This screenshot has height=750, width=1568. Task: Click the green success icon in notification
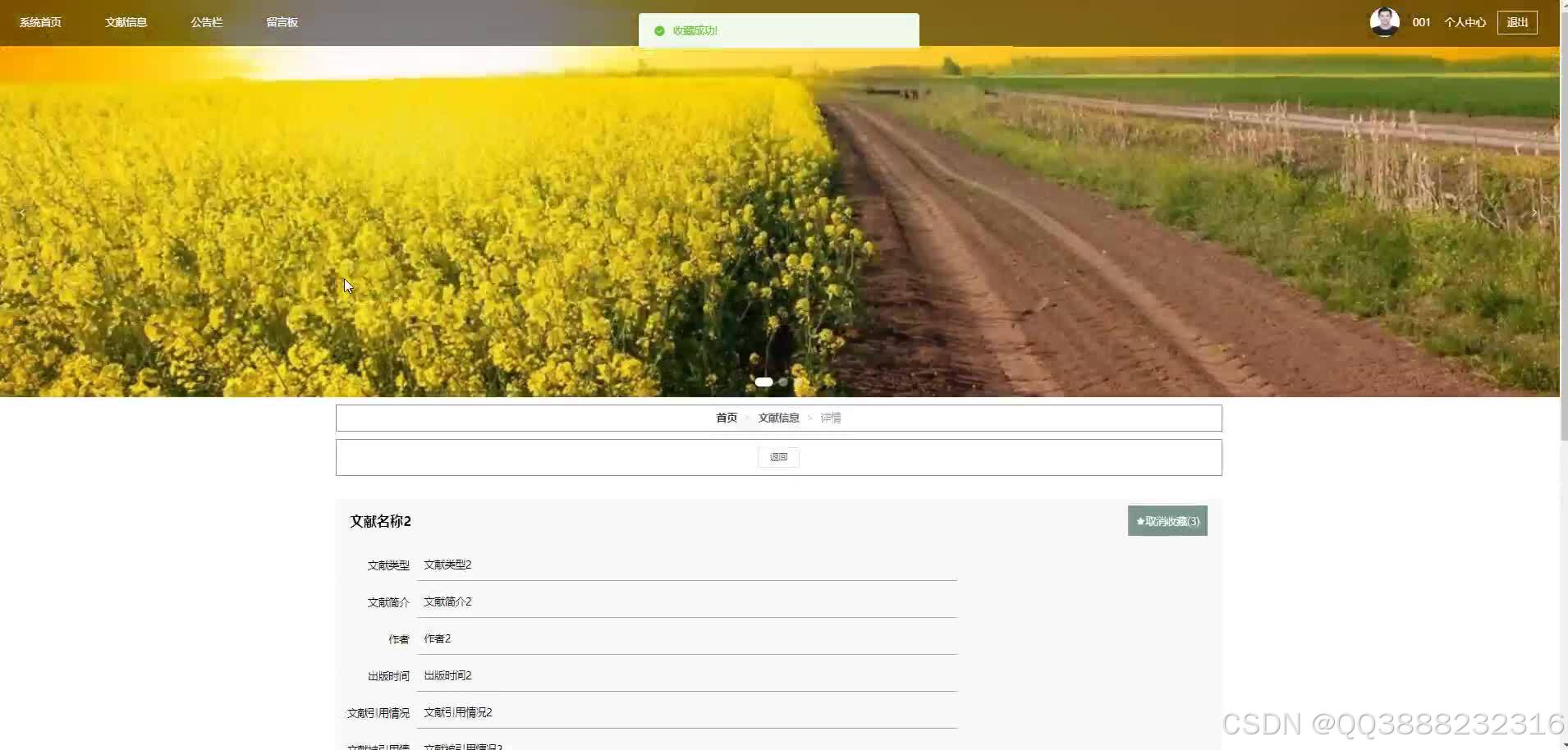pyautogui.click(x=659, y=31)
